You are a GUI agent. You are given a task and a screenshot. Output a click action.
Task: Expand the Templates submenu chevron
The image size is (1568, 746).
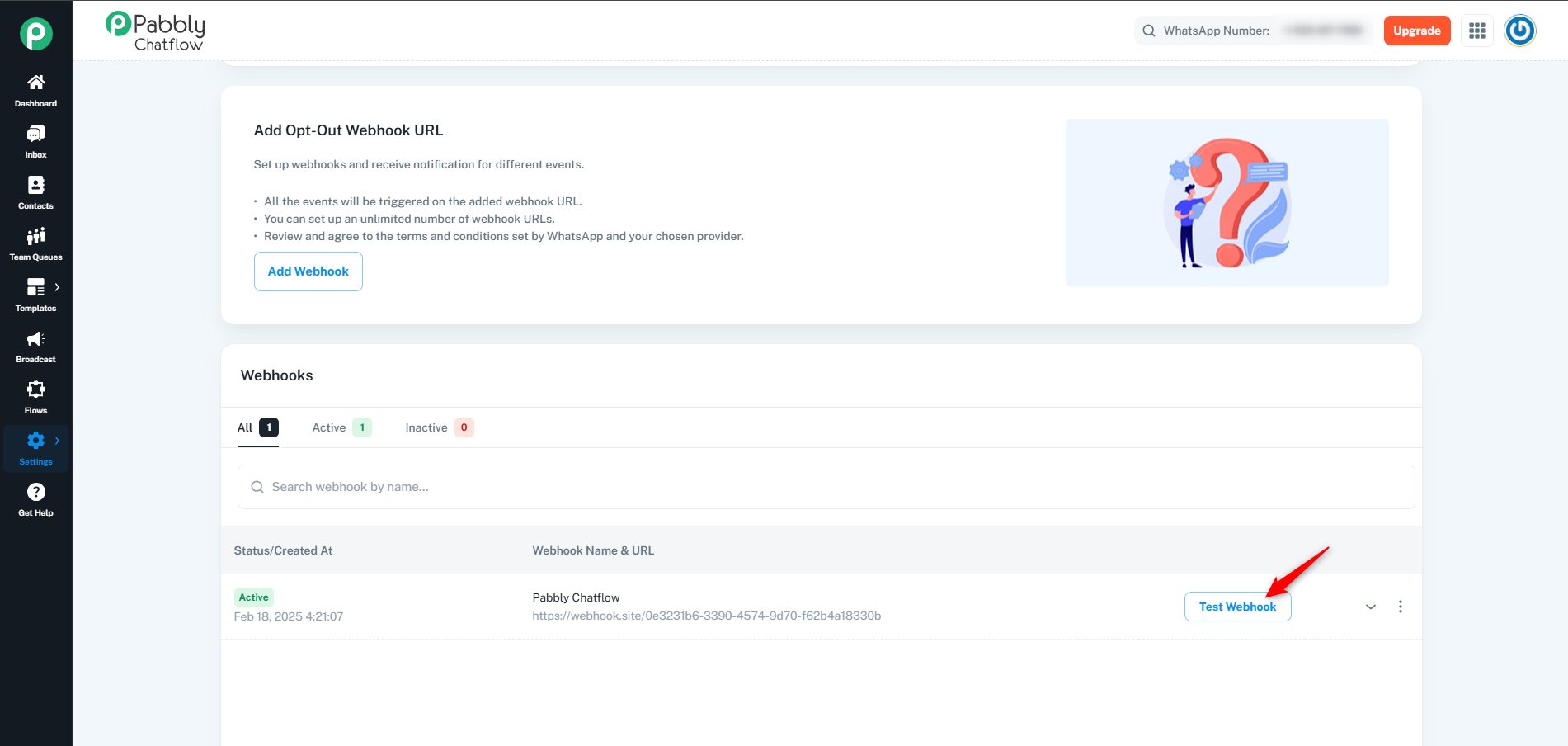(57, 287)
